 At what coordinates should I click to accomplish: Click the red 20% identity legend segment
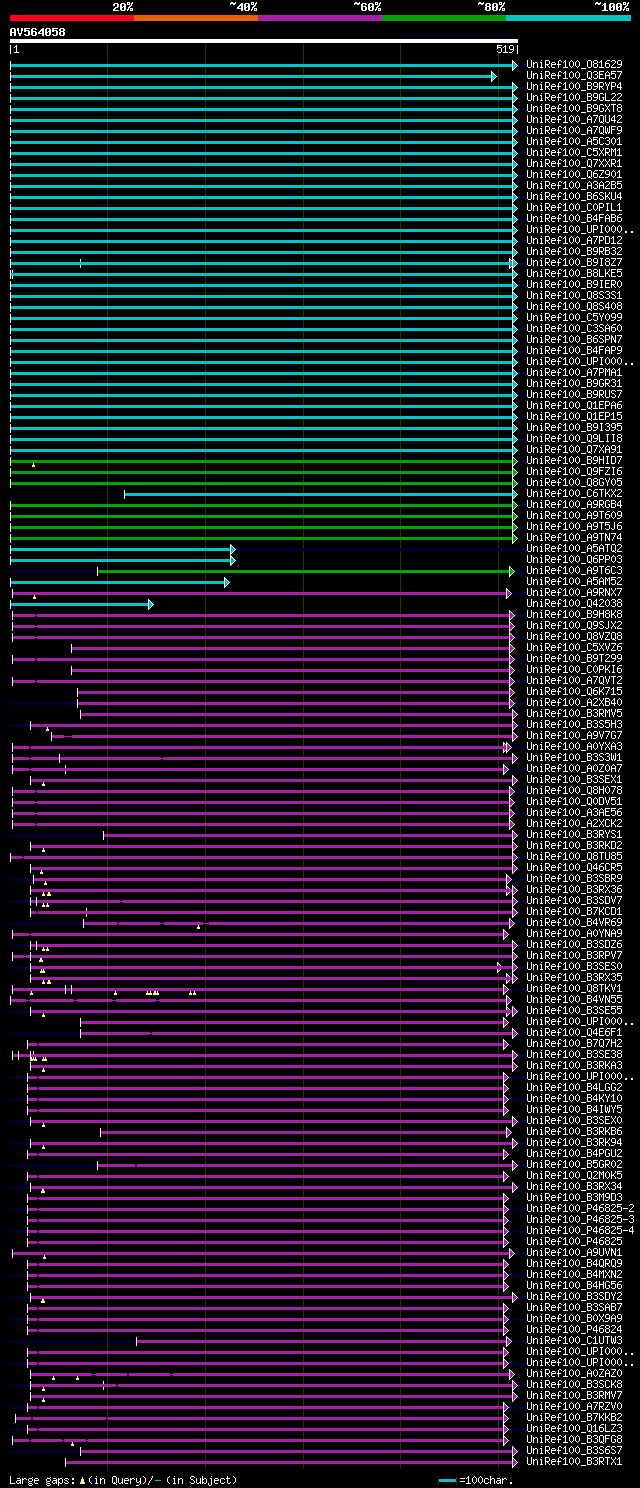[72, 18]
